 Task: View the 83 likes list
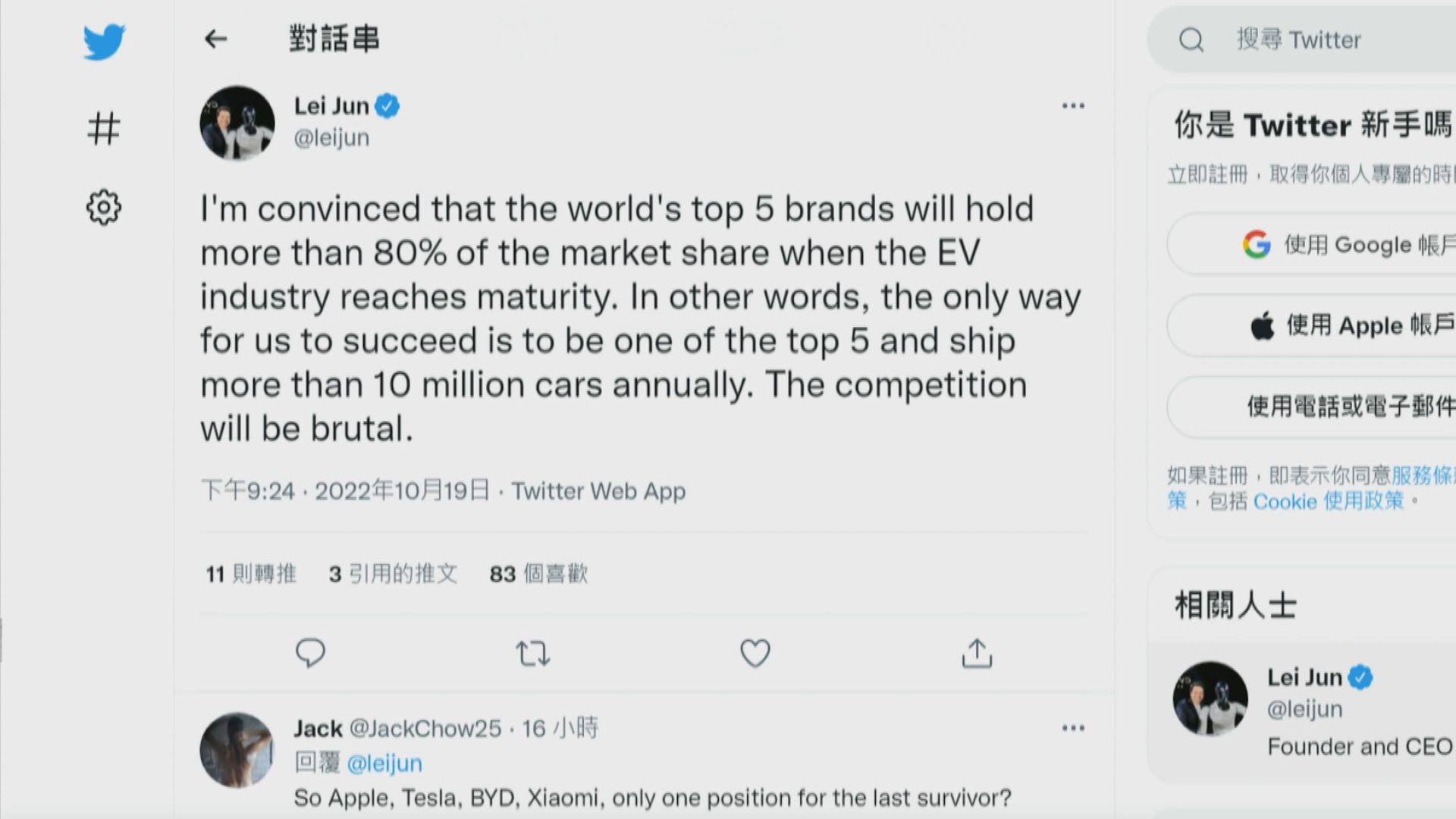538,574
